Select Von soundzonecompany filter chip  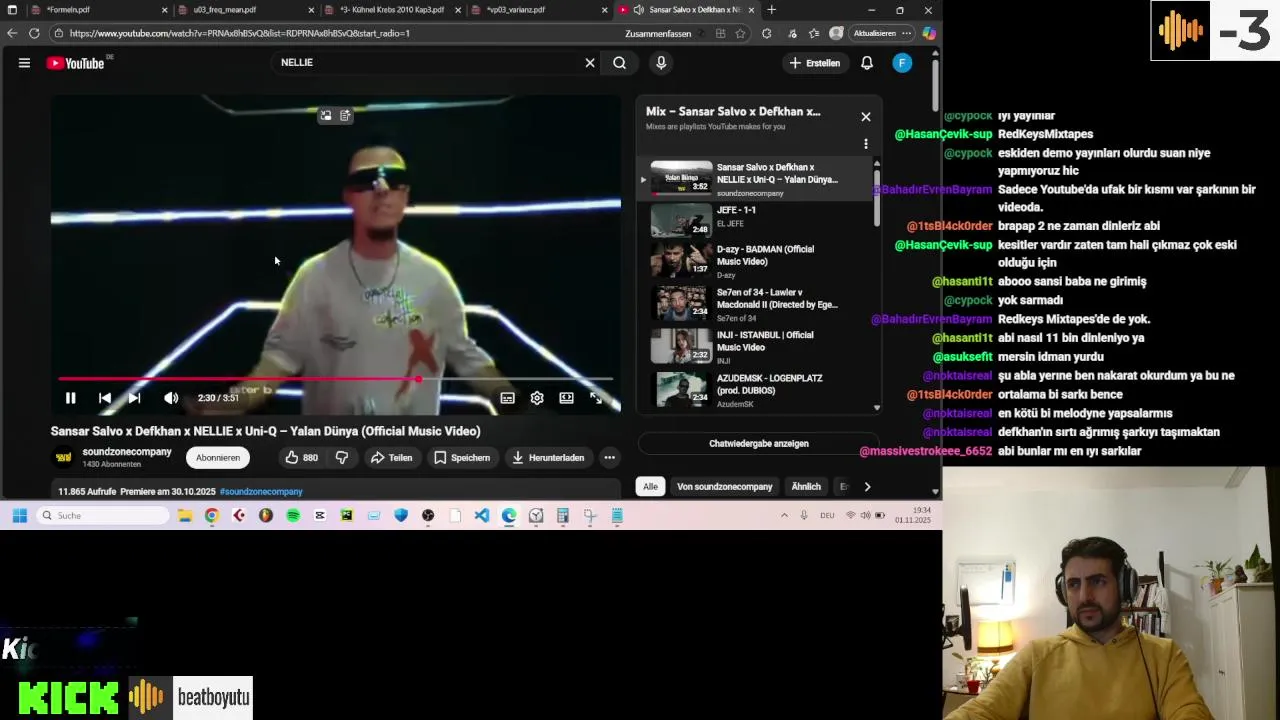click(x=725, y=487)
